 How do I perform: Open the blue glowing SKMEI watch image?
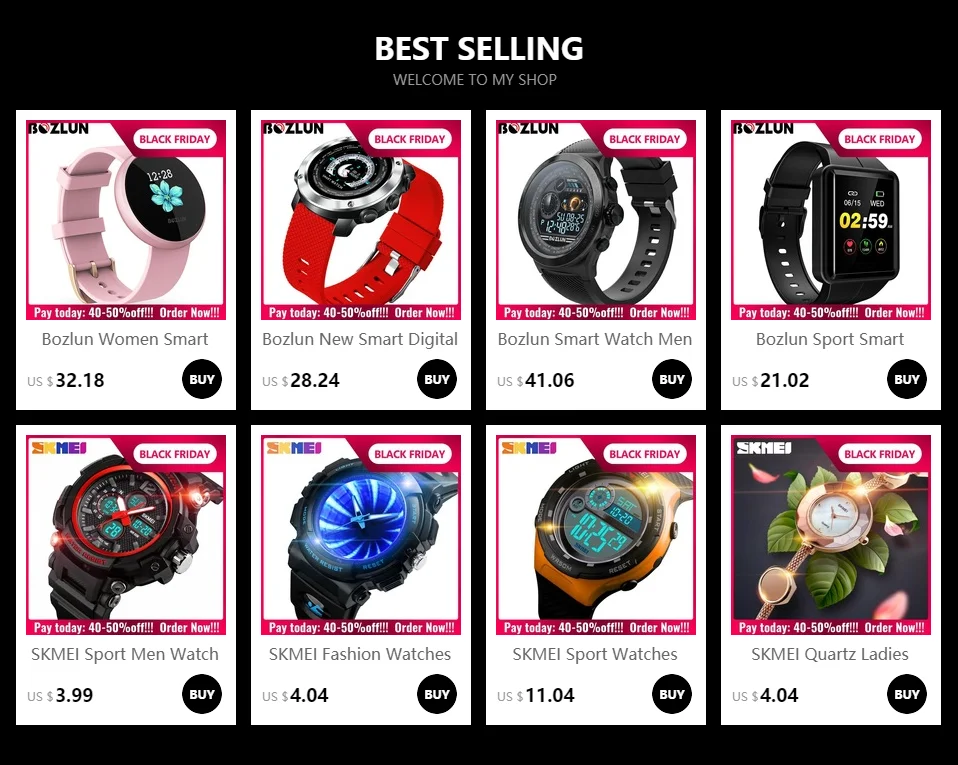pos(361,535)
